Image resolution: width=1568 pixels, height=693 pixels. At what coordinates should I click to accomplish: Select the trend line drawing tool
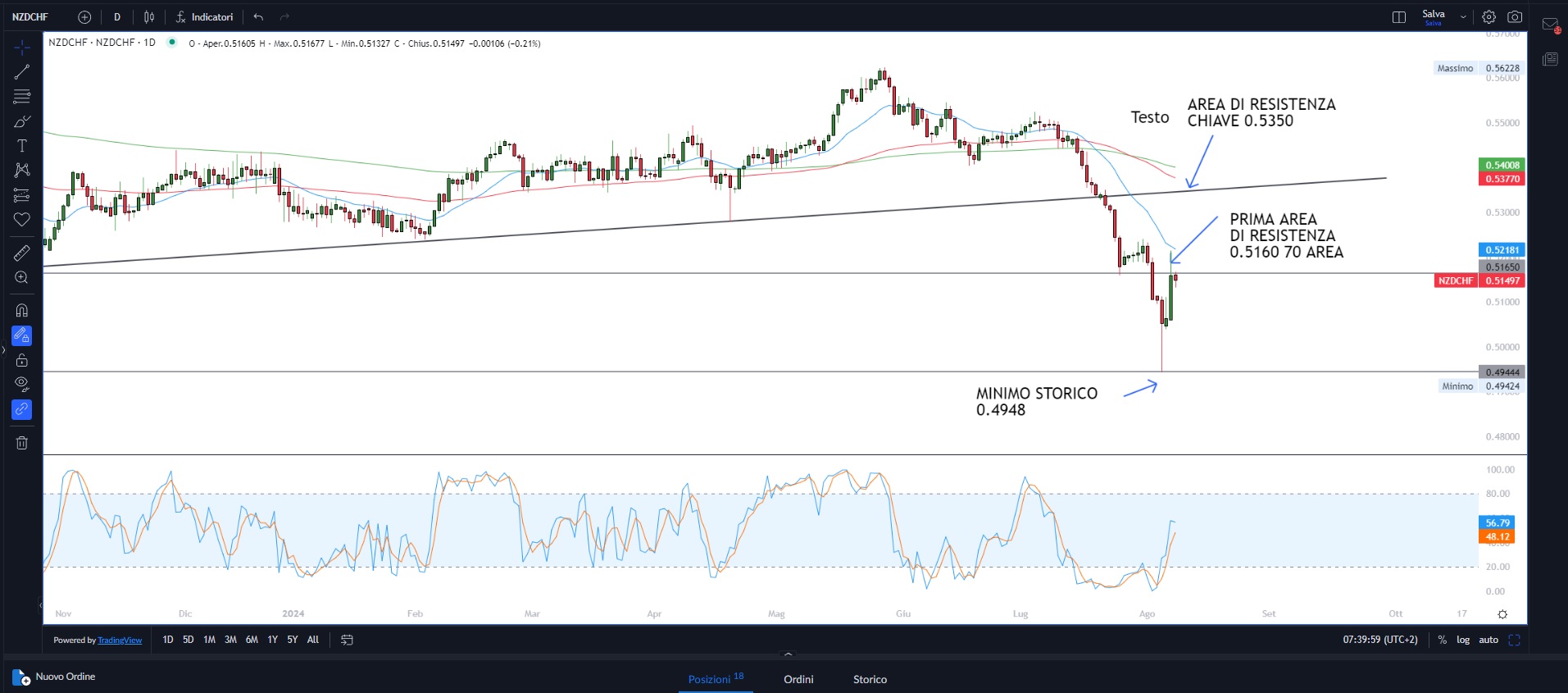(22, 72)
